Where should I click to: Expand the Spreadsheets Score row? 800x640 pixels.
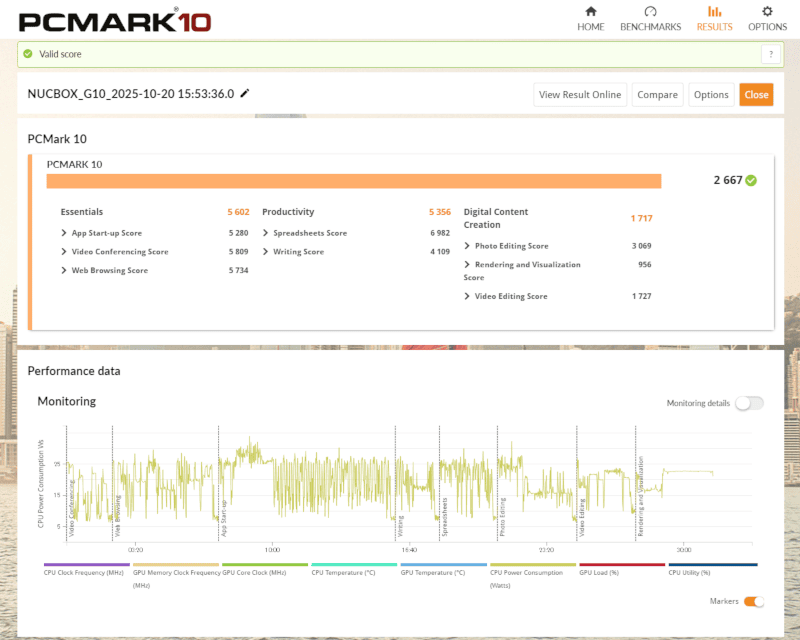[x=266, y=233]
